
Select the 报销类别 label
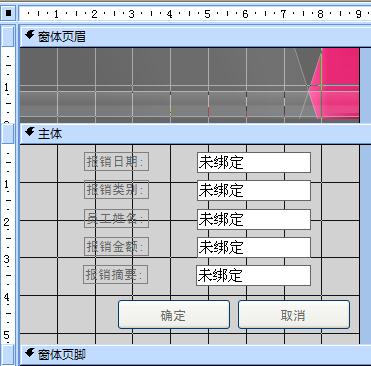coord(116,190)
